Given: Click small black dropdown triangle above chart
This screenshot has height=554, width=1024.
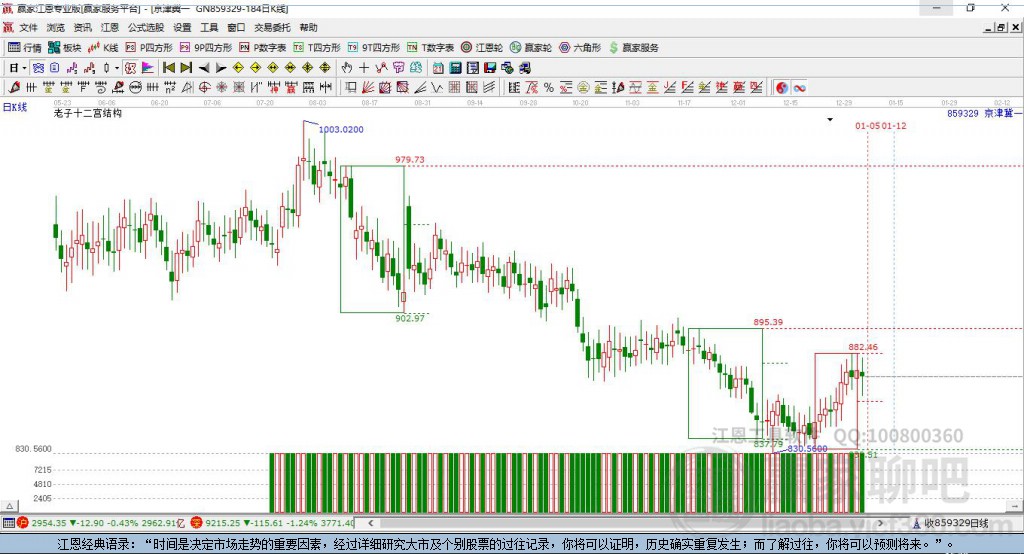Looking at the screenshot, I should [x=830, y=120].
